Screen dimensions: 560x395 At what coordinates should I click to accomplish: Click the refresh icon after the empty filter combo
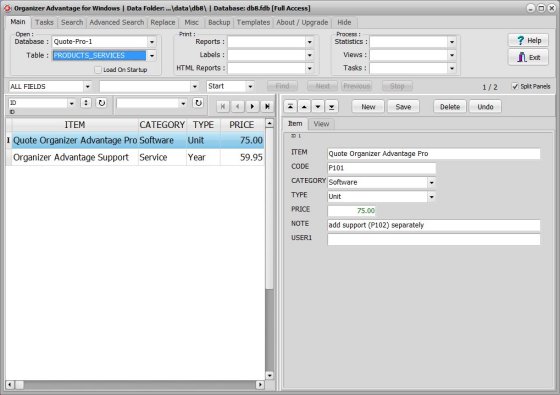pos(198,103)
